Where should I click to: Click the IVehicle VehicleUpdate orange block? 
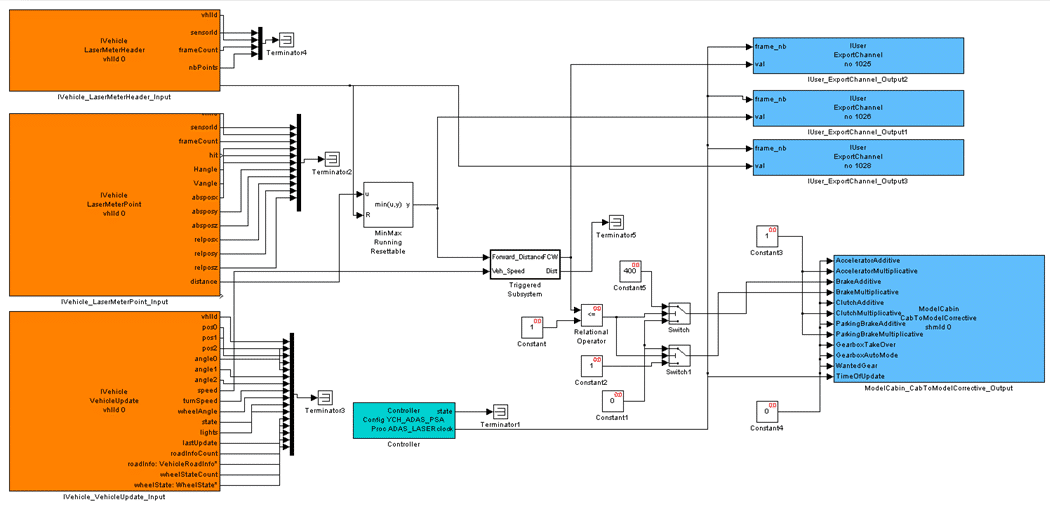(115, 401)
